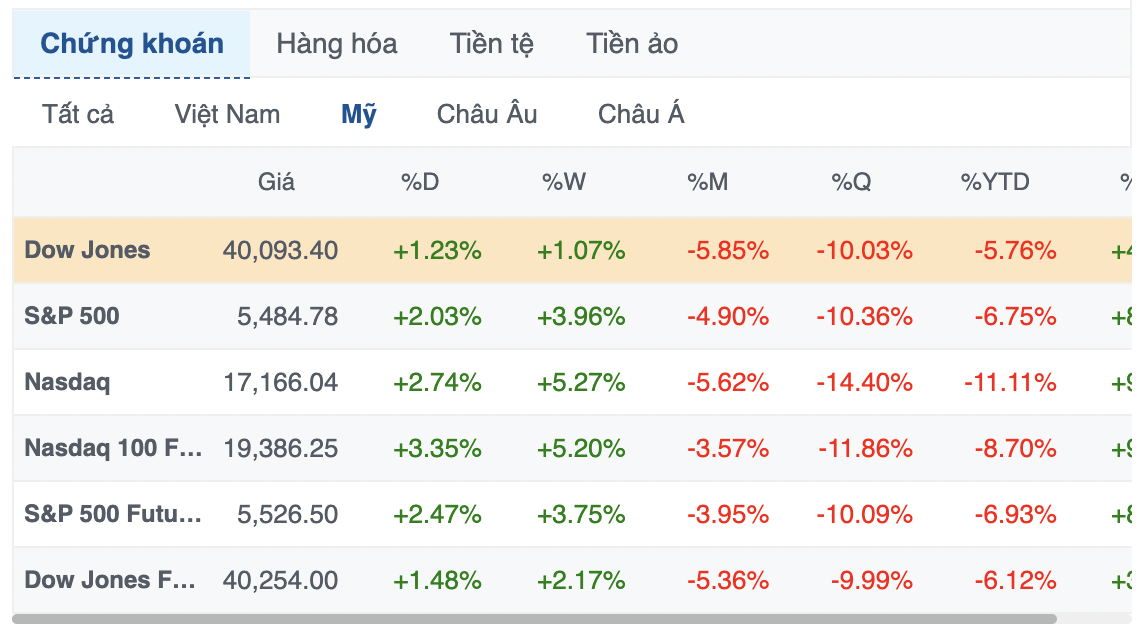Open the Nasdaq index row

tap(573, 382)
